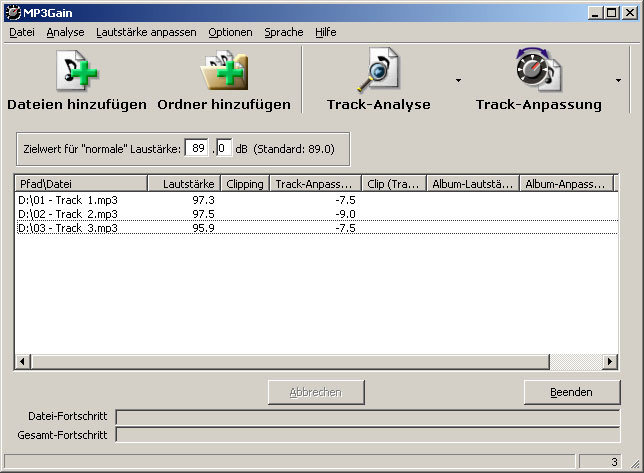Click the status bar file count 3
The width and height of the screenshot is (644, 473).
coord(600,462)
